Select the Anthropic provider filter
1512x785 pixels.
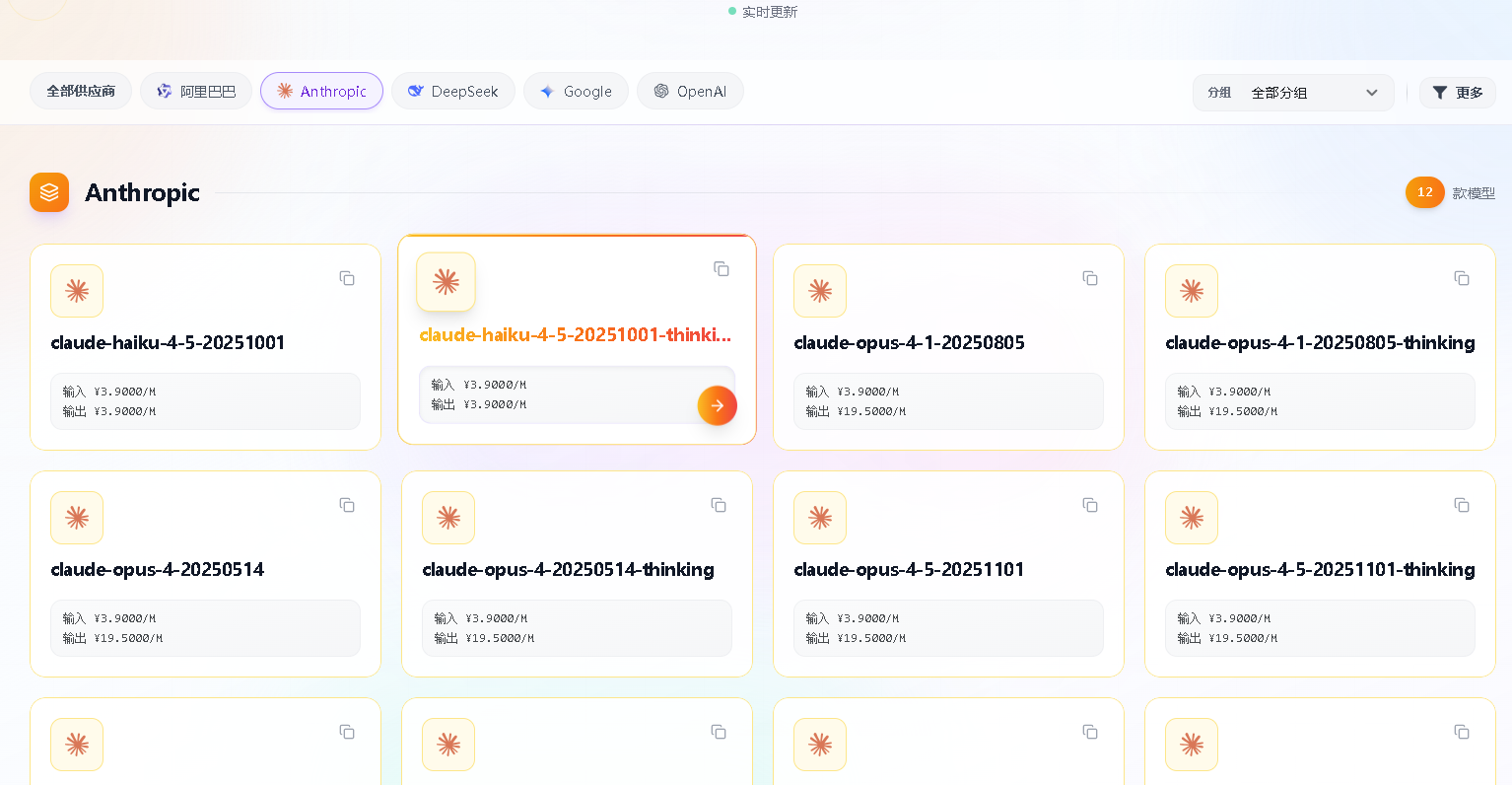[321, 91]
